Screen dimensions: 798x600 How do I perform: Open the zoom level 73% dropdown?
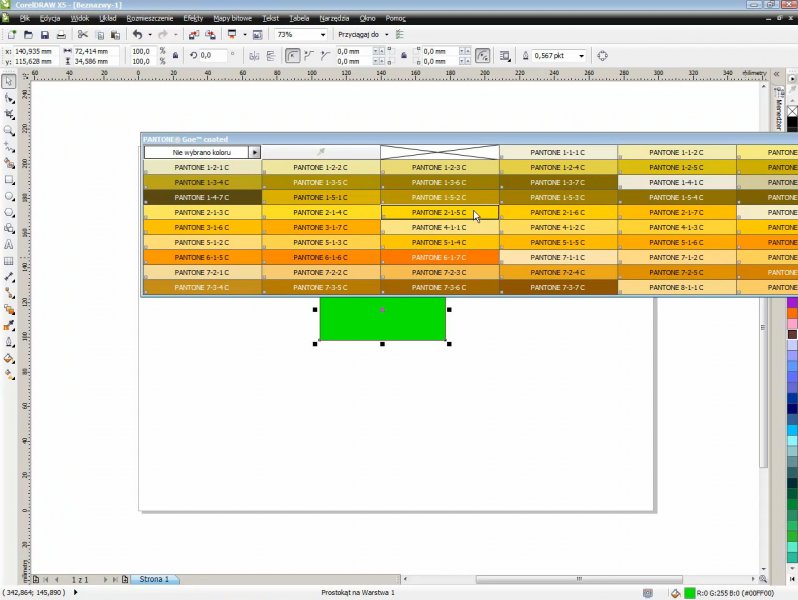[323, 35]
